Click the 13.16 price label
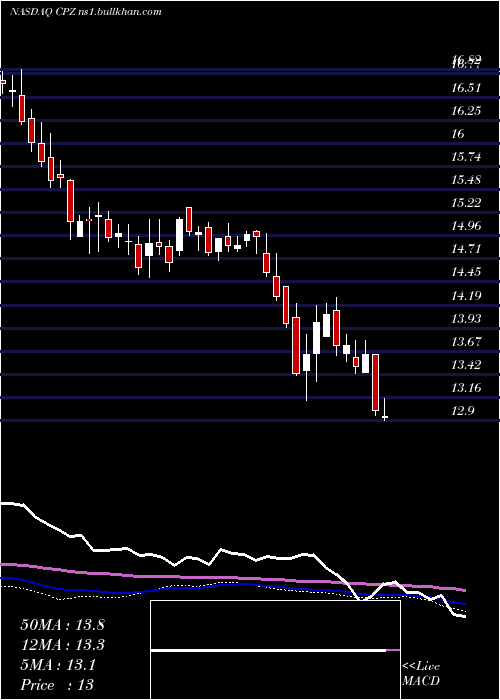 click(466, 388)
